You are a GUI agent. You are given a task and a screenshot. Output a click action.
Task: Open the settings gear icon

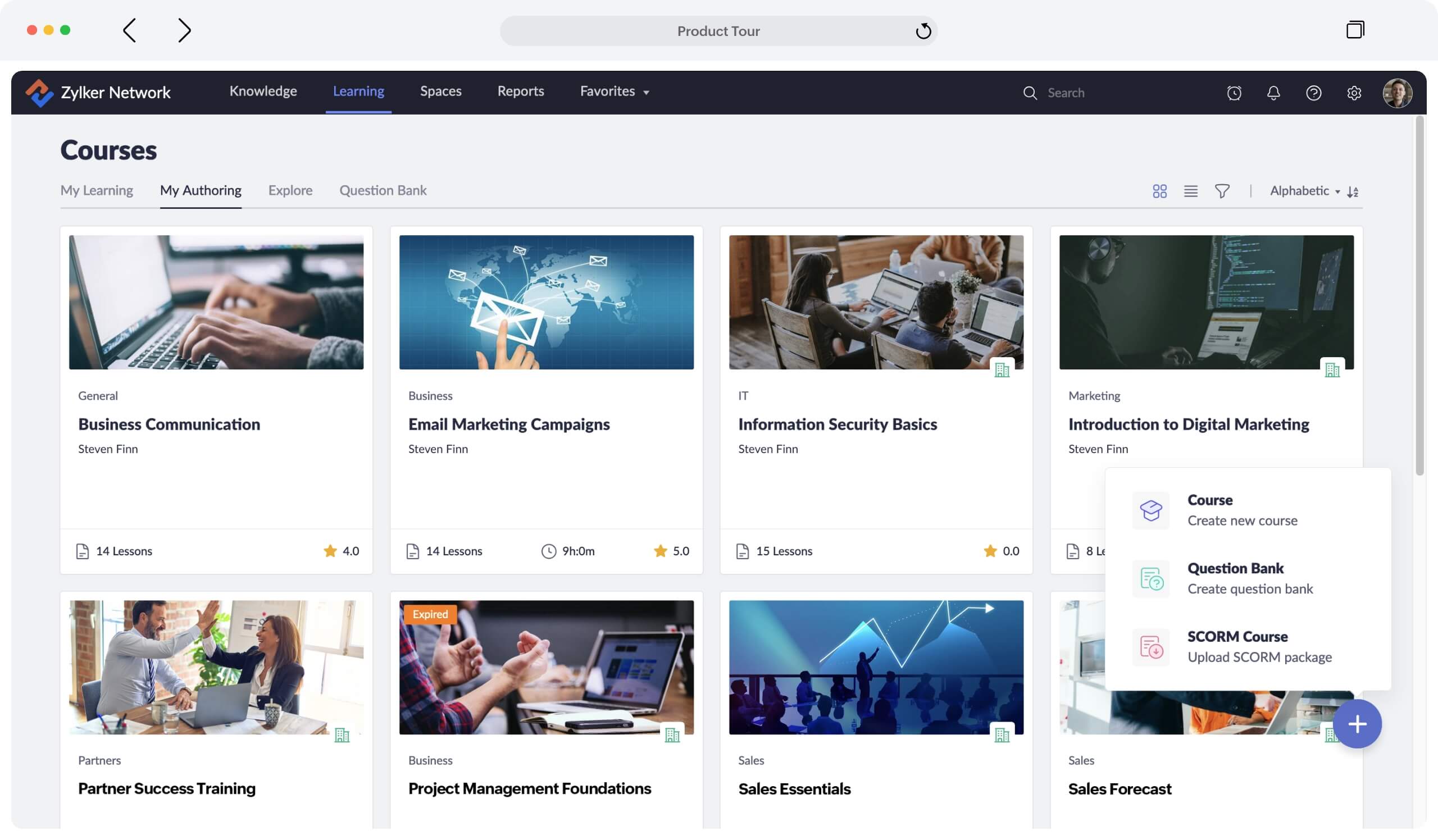pos(1353,93)
